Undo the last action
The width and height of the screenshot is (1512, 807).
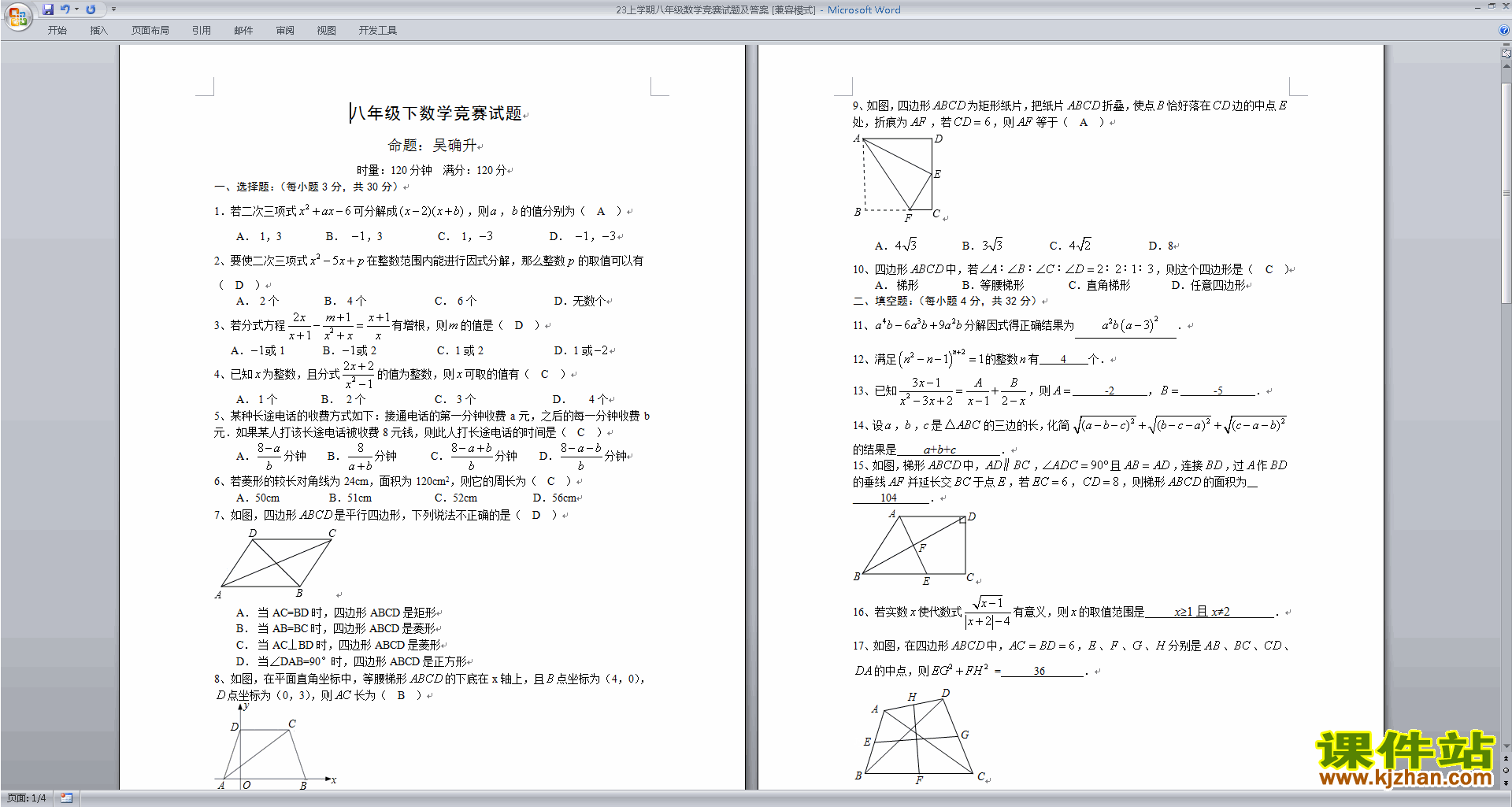(x=65, y=9)
